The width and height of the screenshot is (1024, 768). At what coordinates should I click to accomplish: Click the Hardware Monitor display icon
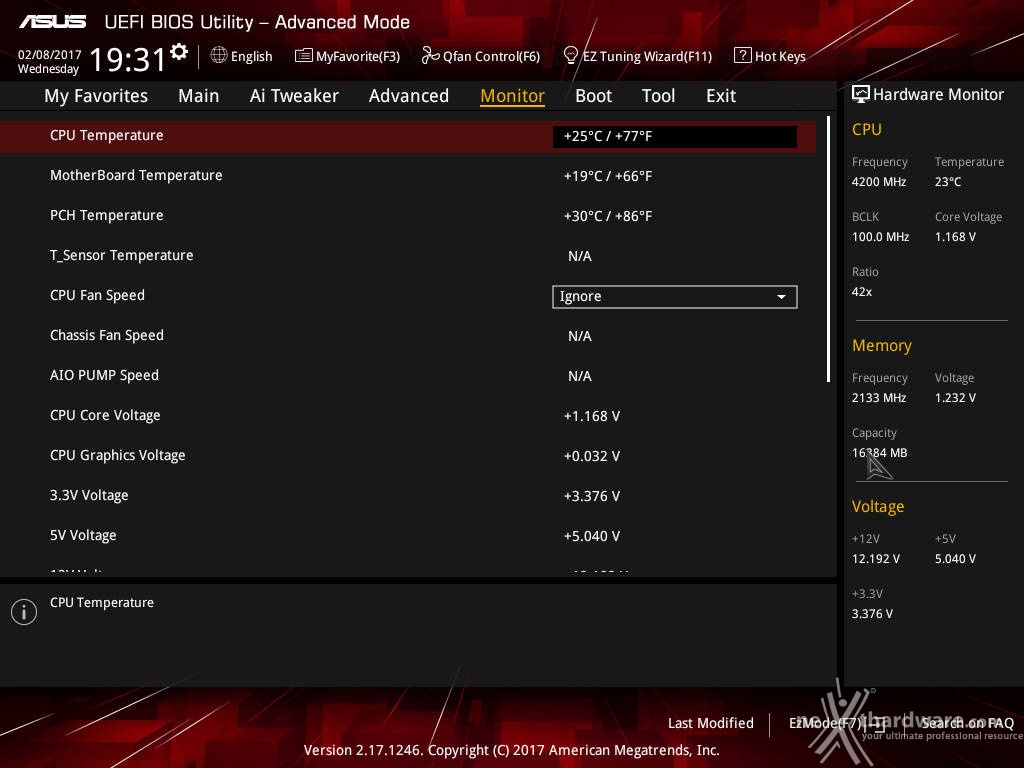pos(860,94)
